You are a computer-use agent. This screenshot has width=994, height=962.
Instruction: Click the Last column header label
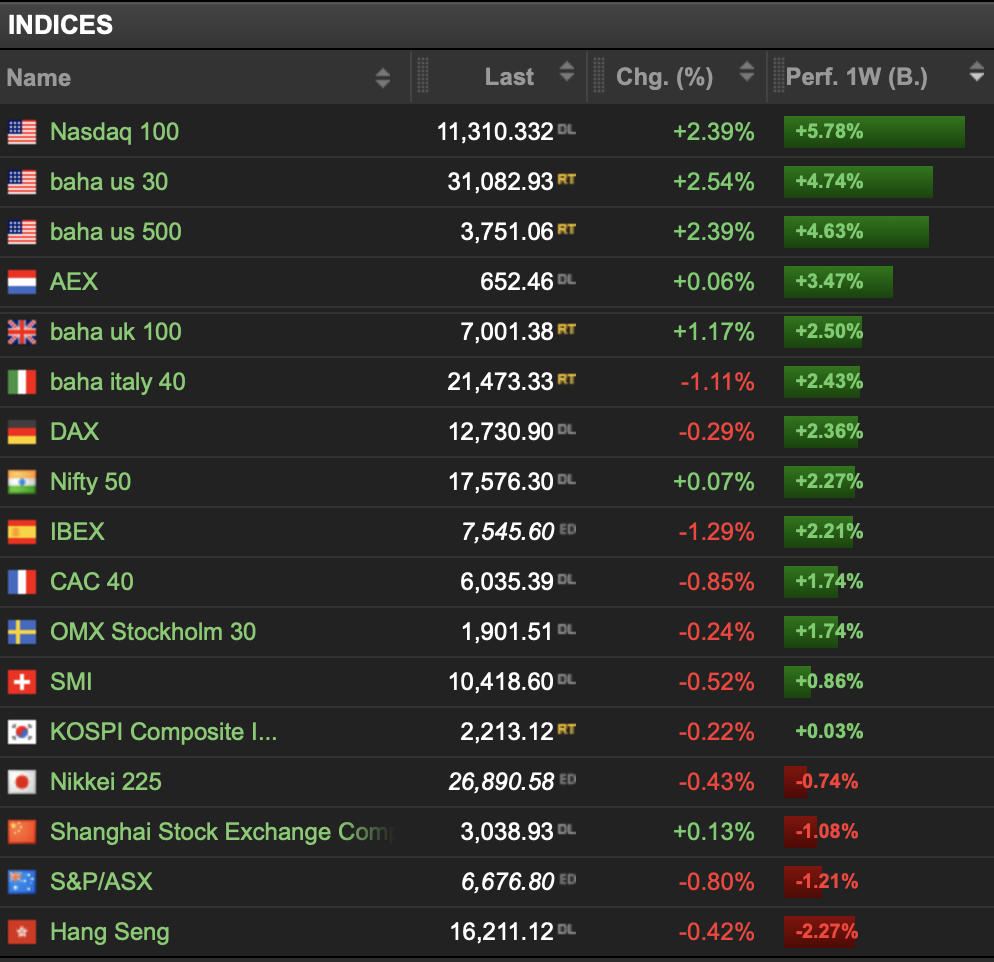509,77
